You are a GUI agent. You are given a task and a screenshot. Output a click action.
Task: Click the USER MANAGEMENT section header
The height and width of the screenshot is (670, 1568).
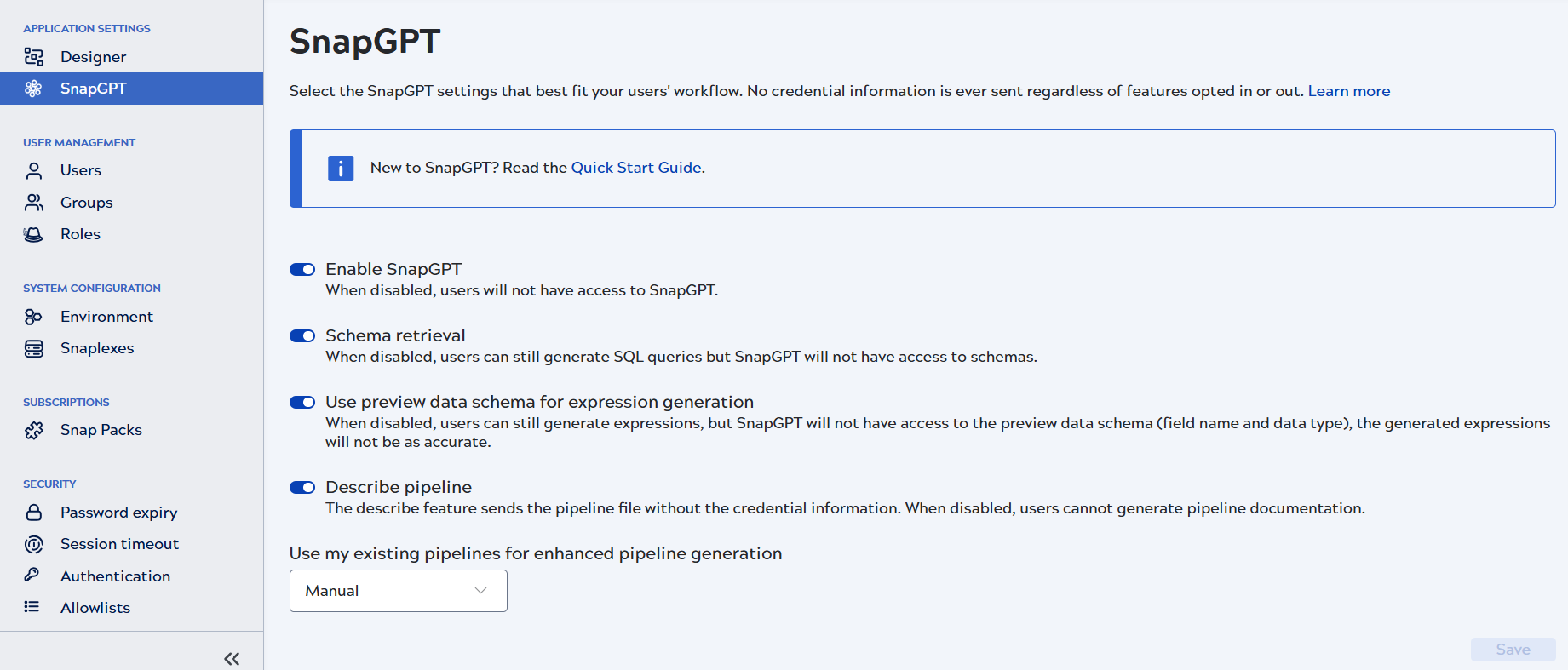pyautogui.click(x=79, y=143)
